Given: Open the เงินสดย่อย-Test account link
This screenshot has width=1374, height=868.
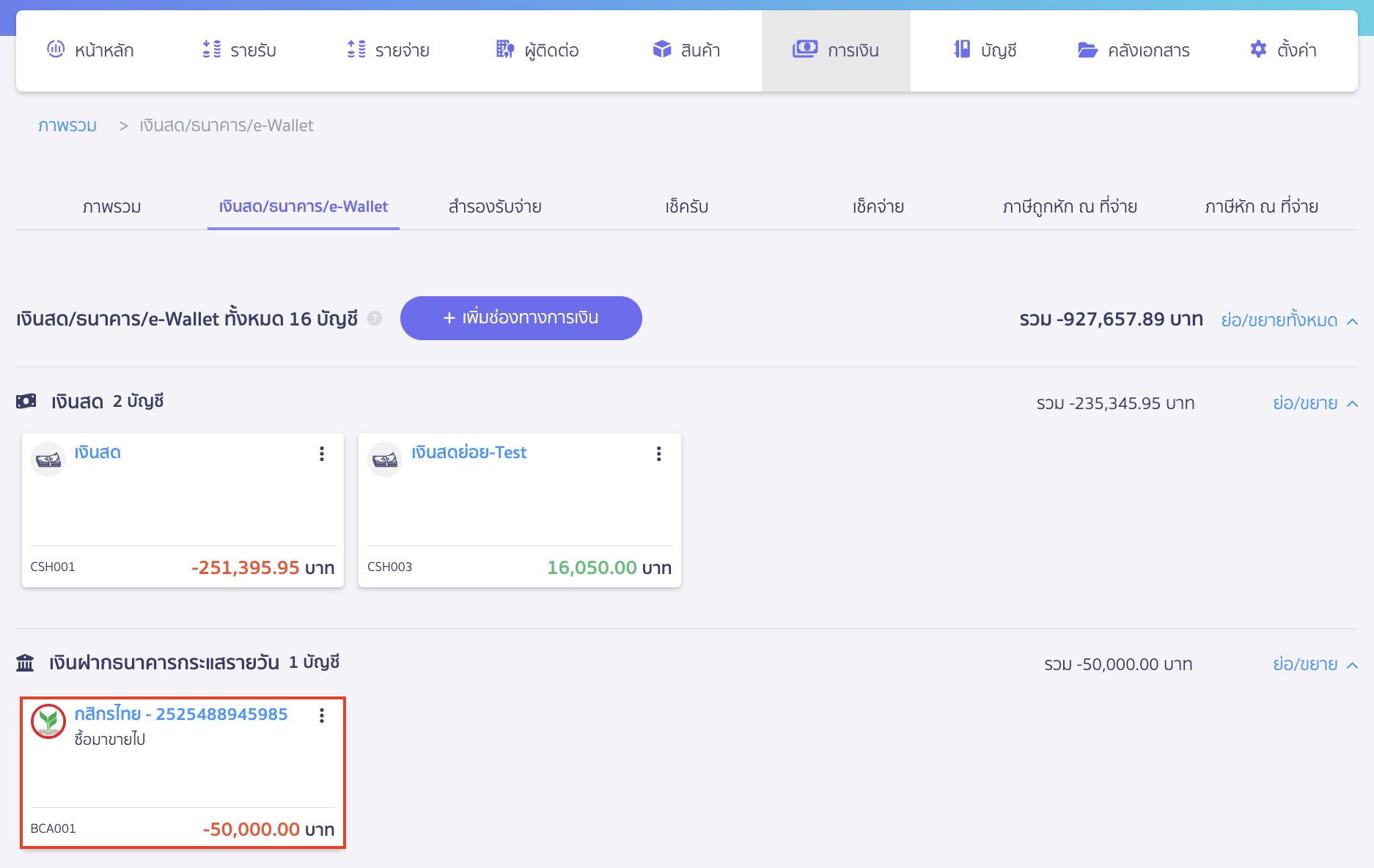Looking at the screenshot, I should coord(469,452).
